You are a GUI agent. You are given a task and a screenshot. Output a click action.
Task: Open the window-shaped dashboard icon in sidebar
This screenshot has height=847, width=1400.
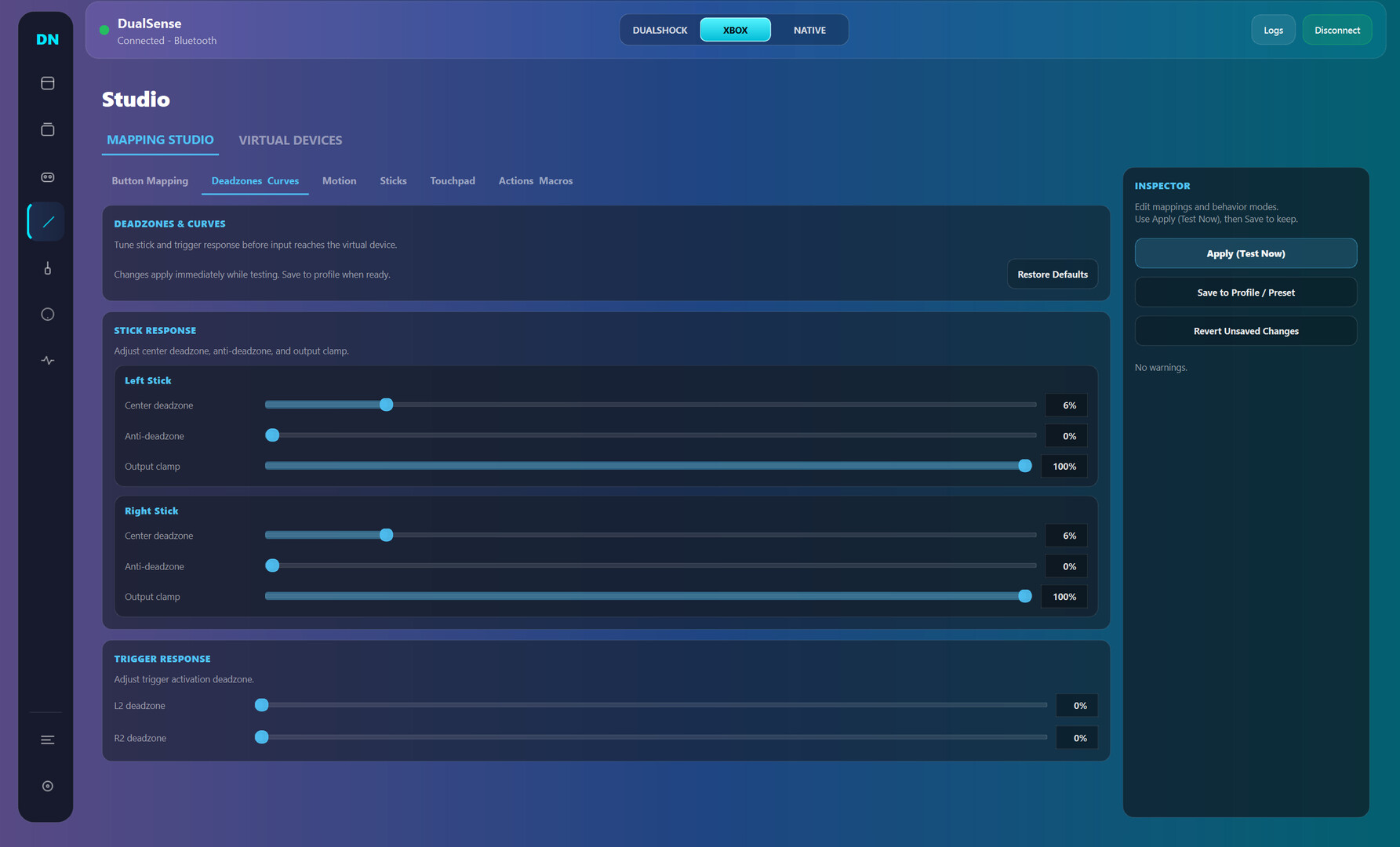47,83
